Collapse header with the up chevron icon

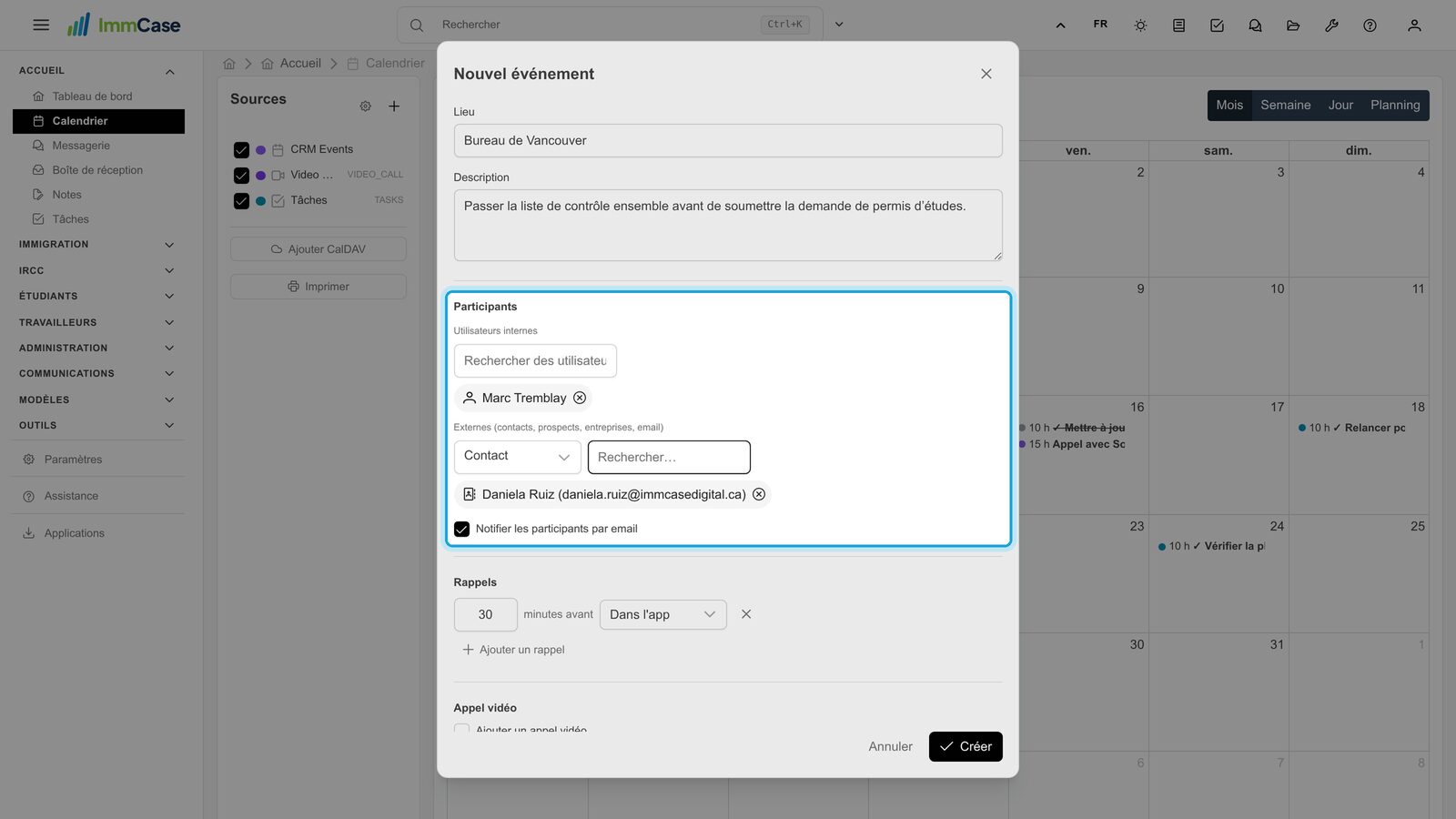[x=1060, y=25]
